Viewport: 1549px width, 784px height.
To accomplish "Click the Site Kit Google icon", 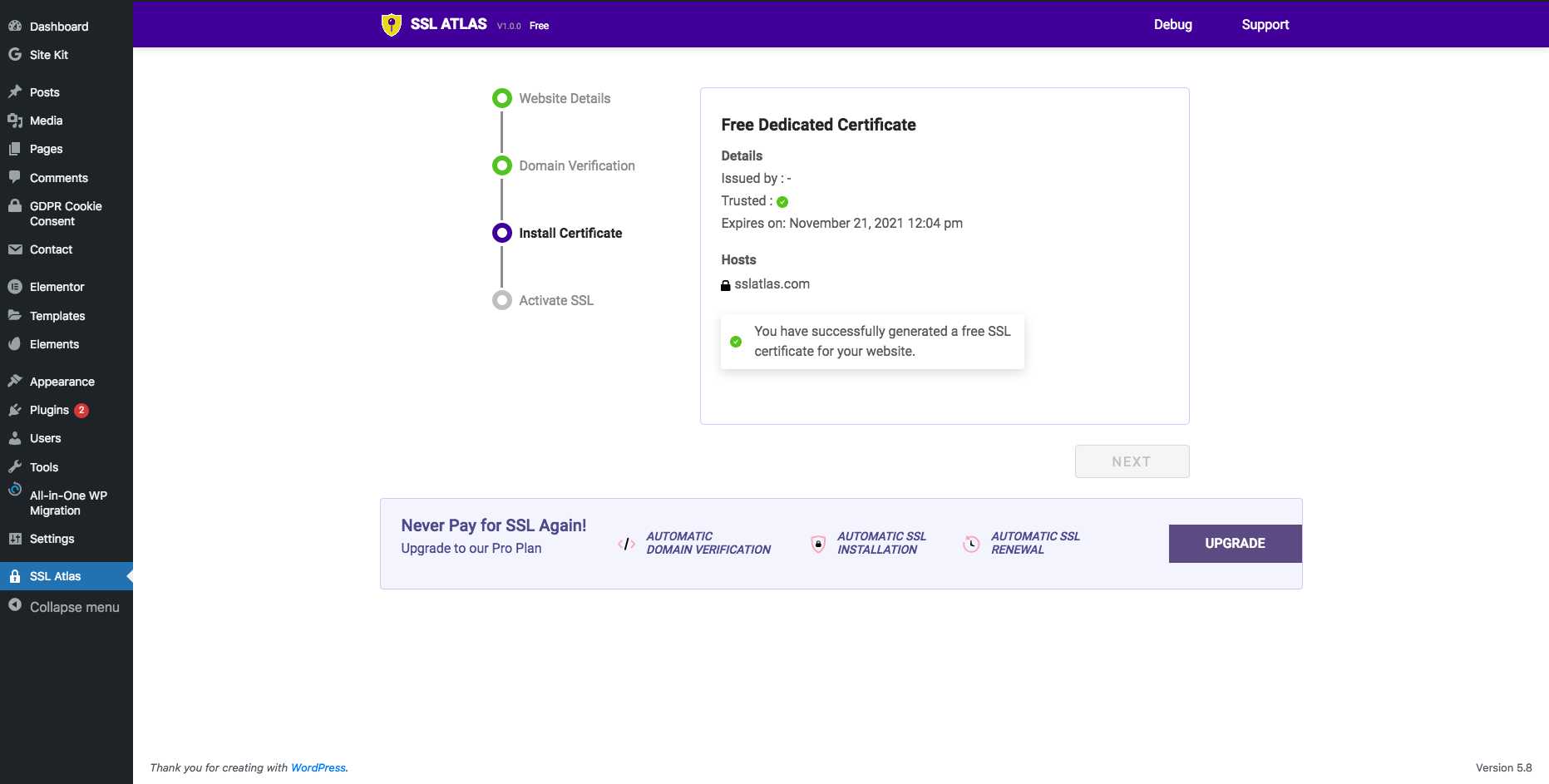I will tap(15, 54).
